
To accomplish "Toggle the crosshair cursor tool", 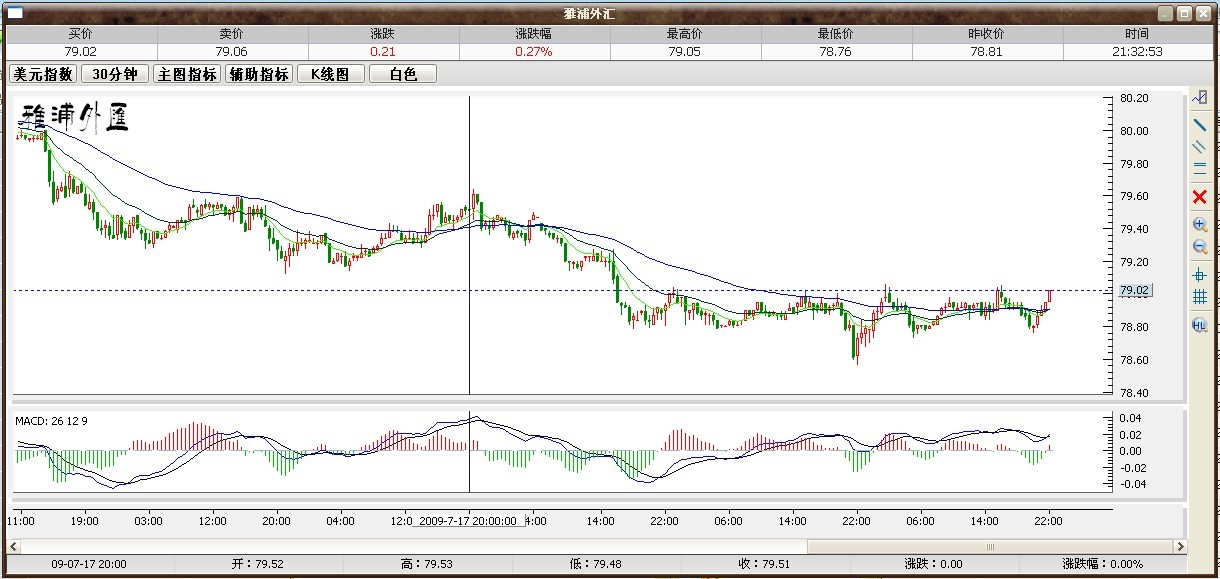I will (1200, 274).
